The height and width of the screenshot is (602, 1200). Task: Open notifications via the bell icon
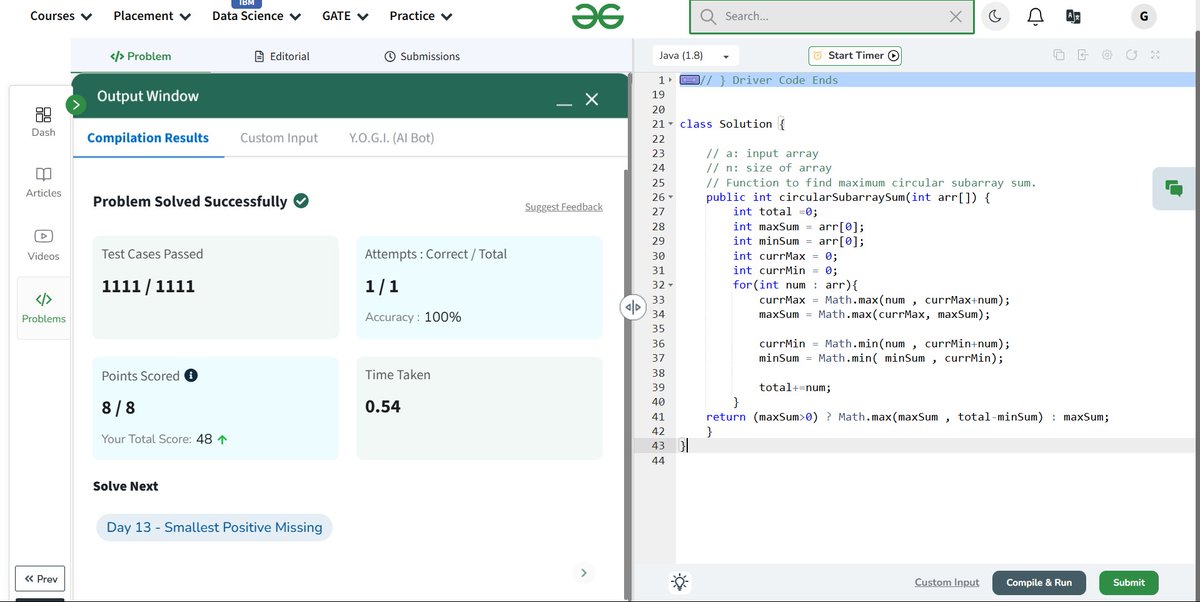coord(1036,16)
